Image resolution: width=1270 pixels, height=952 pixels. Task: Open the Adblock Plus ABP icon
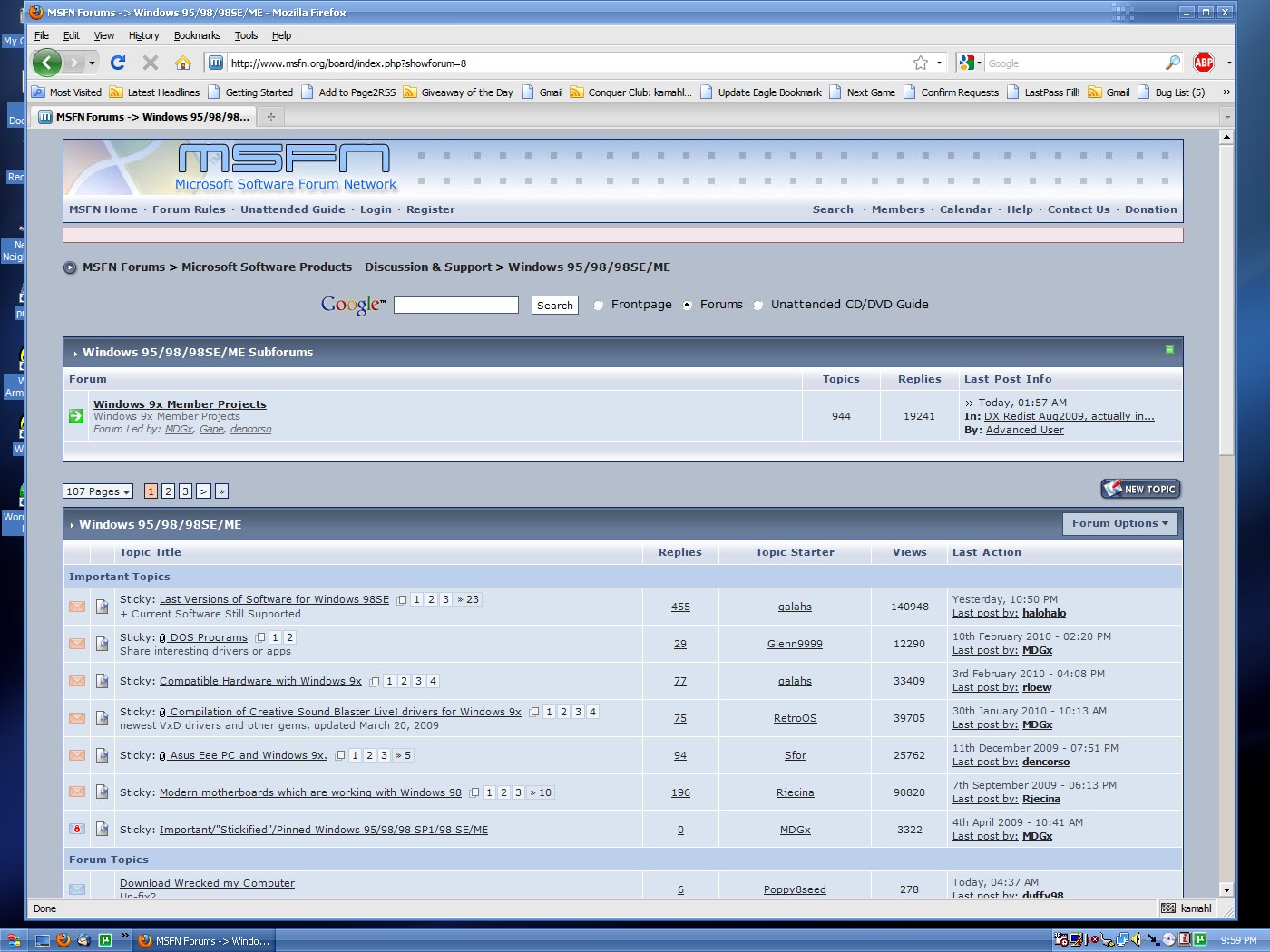coord(1204,63)
